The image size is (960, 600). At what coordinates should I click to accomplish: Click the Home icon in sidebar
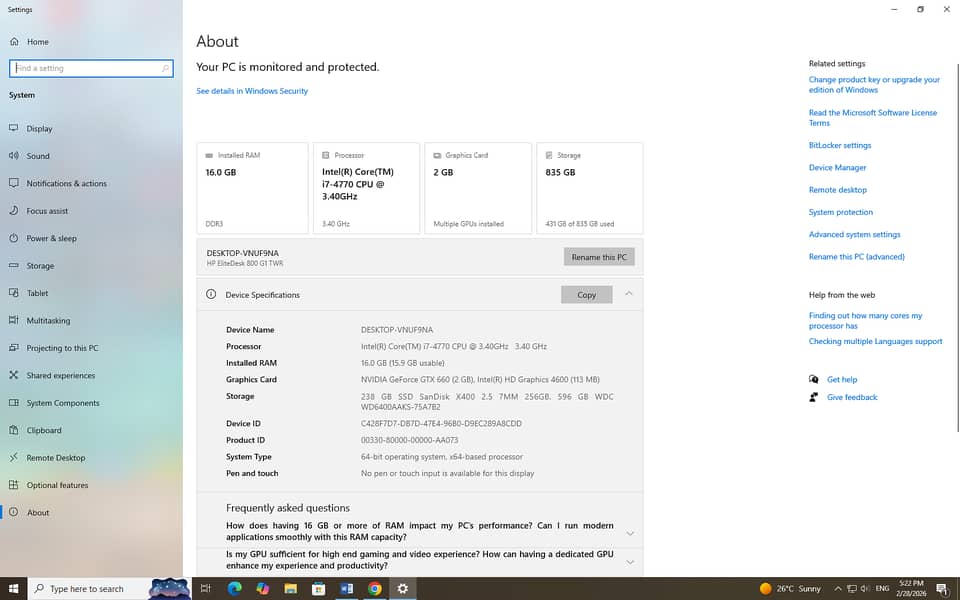coord(14,42)
